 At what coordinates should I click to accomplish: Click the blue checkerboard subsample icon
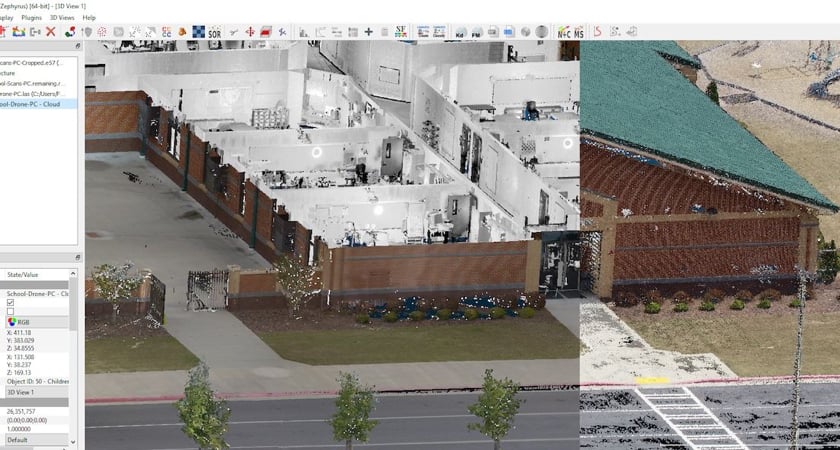pyautogui.click(x=199, y=32)
